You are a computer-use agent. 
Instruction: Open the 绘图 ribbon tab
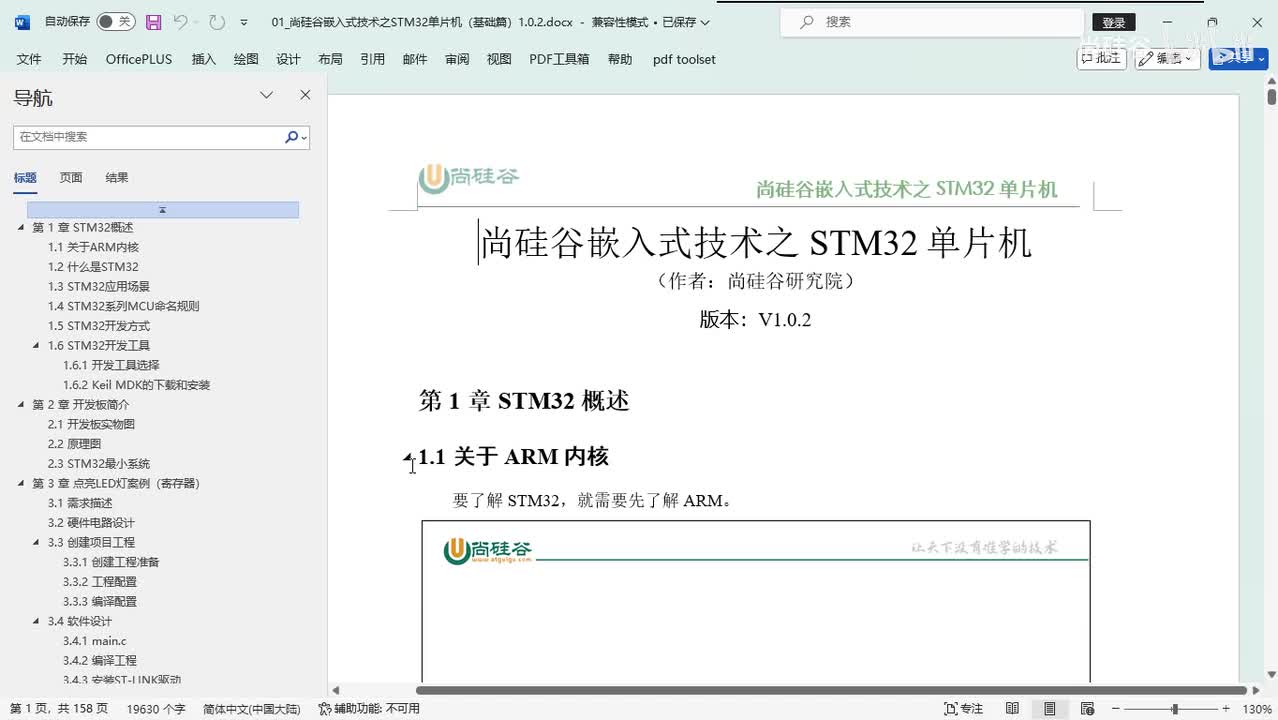click(246, 59)
